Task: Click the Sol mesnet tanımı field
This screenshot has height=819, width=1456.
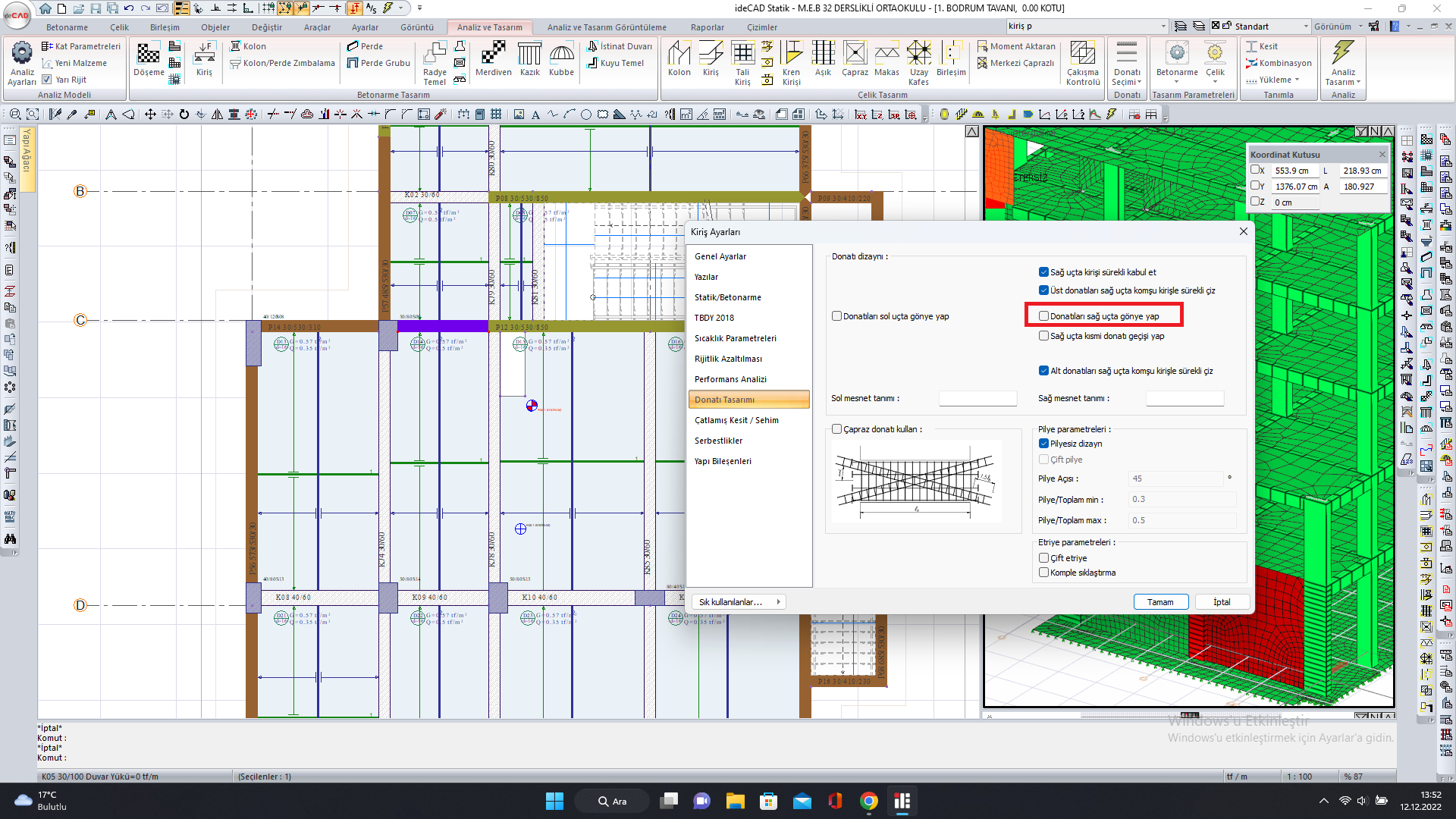Action: [977, 398]
